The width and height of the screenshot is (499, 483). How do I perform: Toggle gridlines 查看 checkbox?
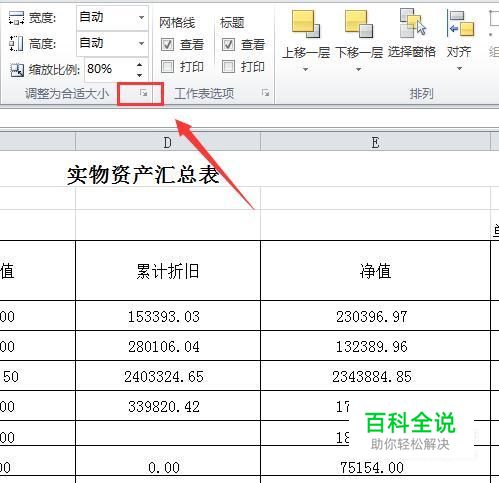point(167,44)
